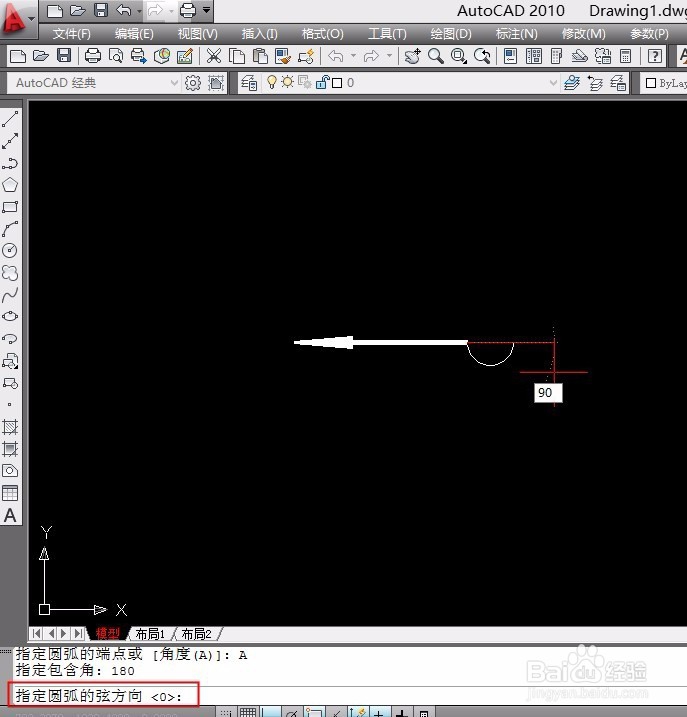The width and height of the screenshot is (687, 717).
Task: Open the 标注(N) menu
Action: click(x=517, y=34)
